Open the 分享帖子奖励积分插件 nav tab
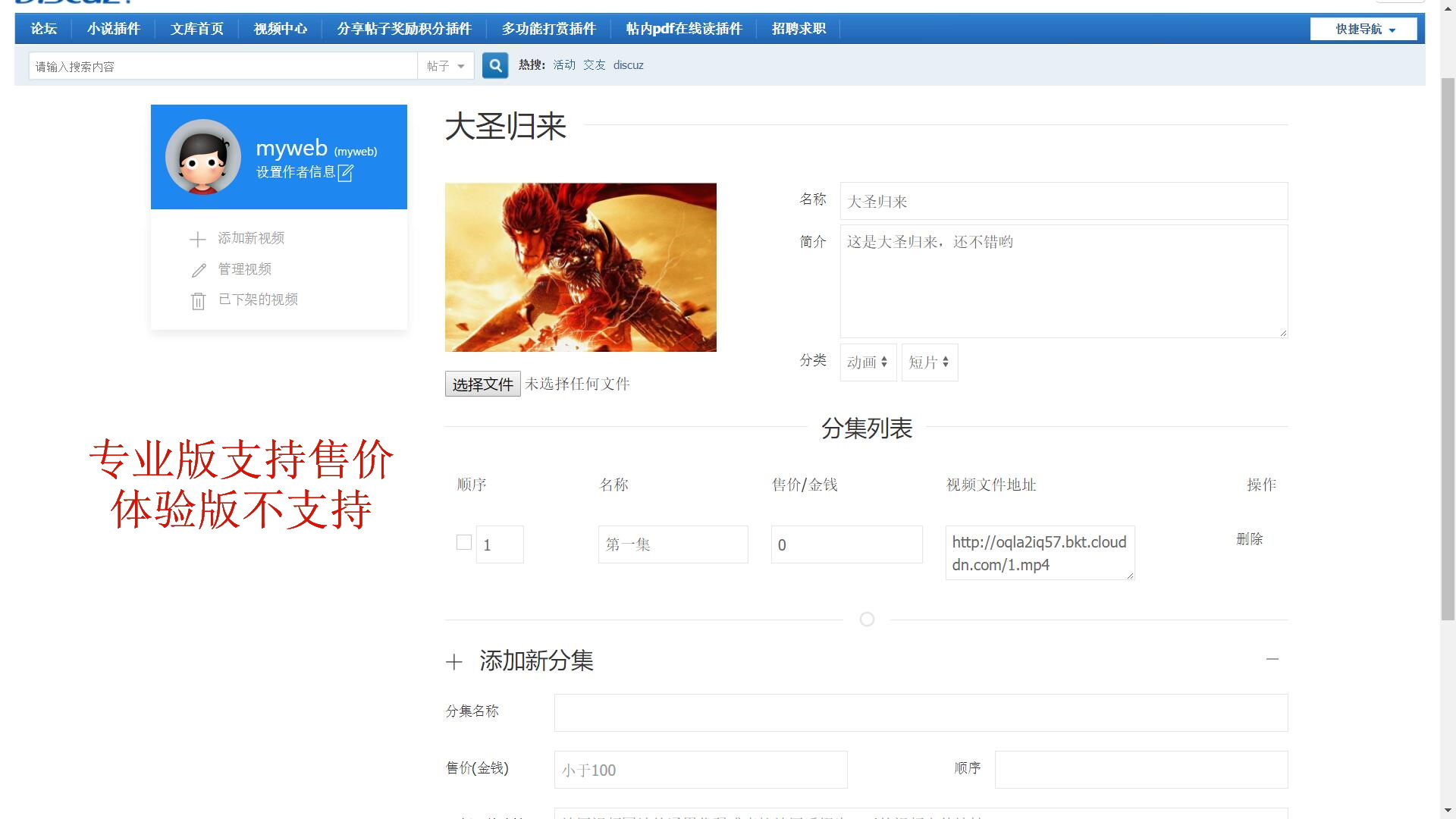Screen dimensions: 1456x819 pyautogui.click(x=404, y=29)
